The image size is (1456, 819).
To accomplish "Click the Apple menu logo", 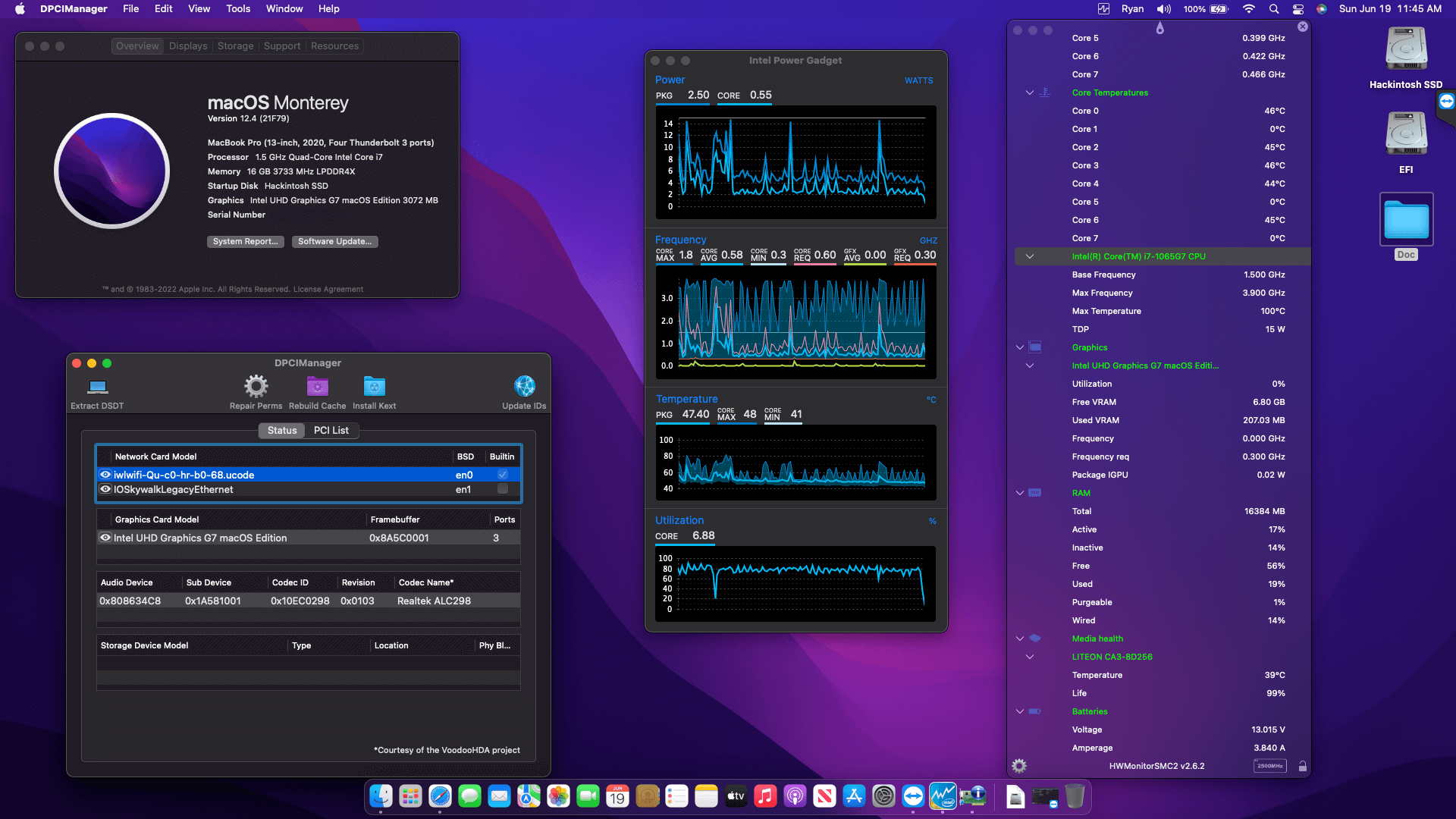I will [20, 9].
